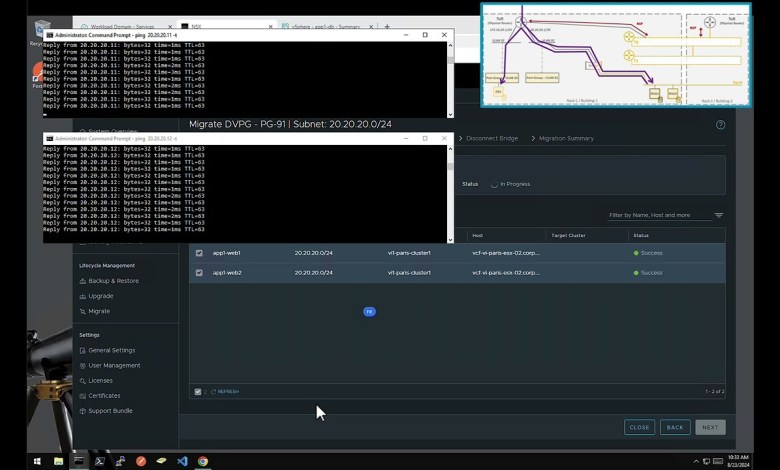Toggle the select-all checkbox in table footer

pos(198,392)
